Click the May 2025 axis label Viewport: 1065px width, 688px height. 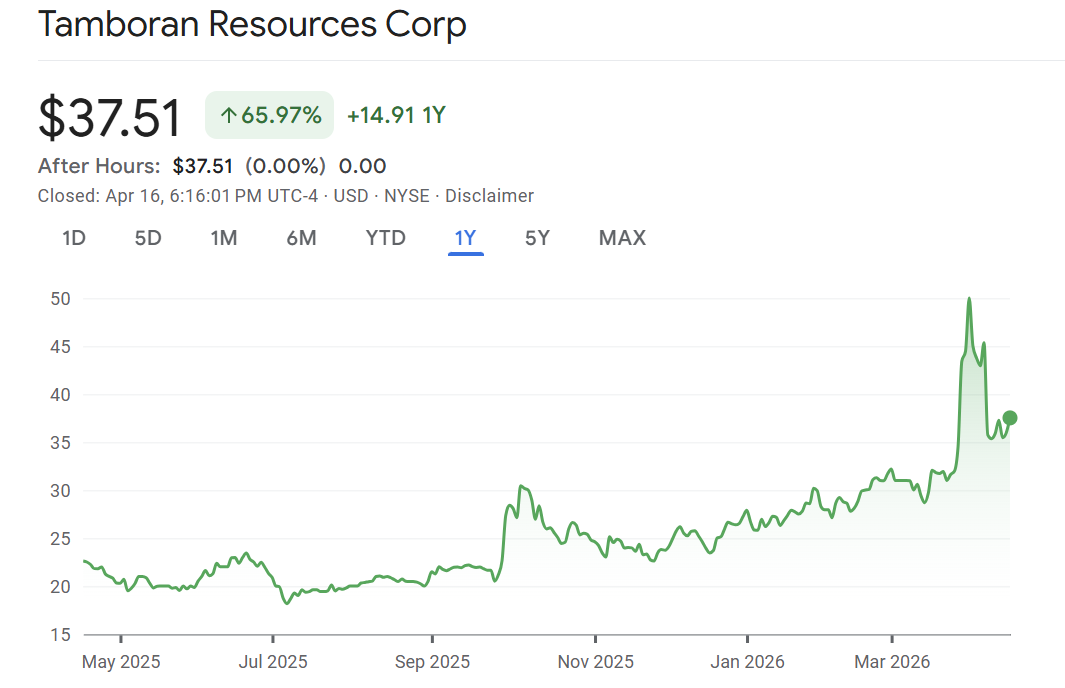click(x=121, y=662)
